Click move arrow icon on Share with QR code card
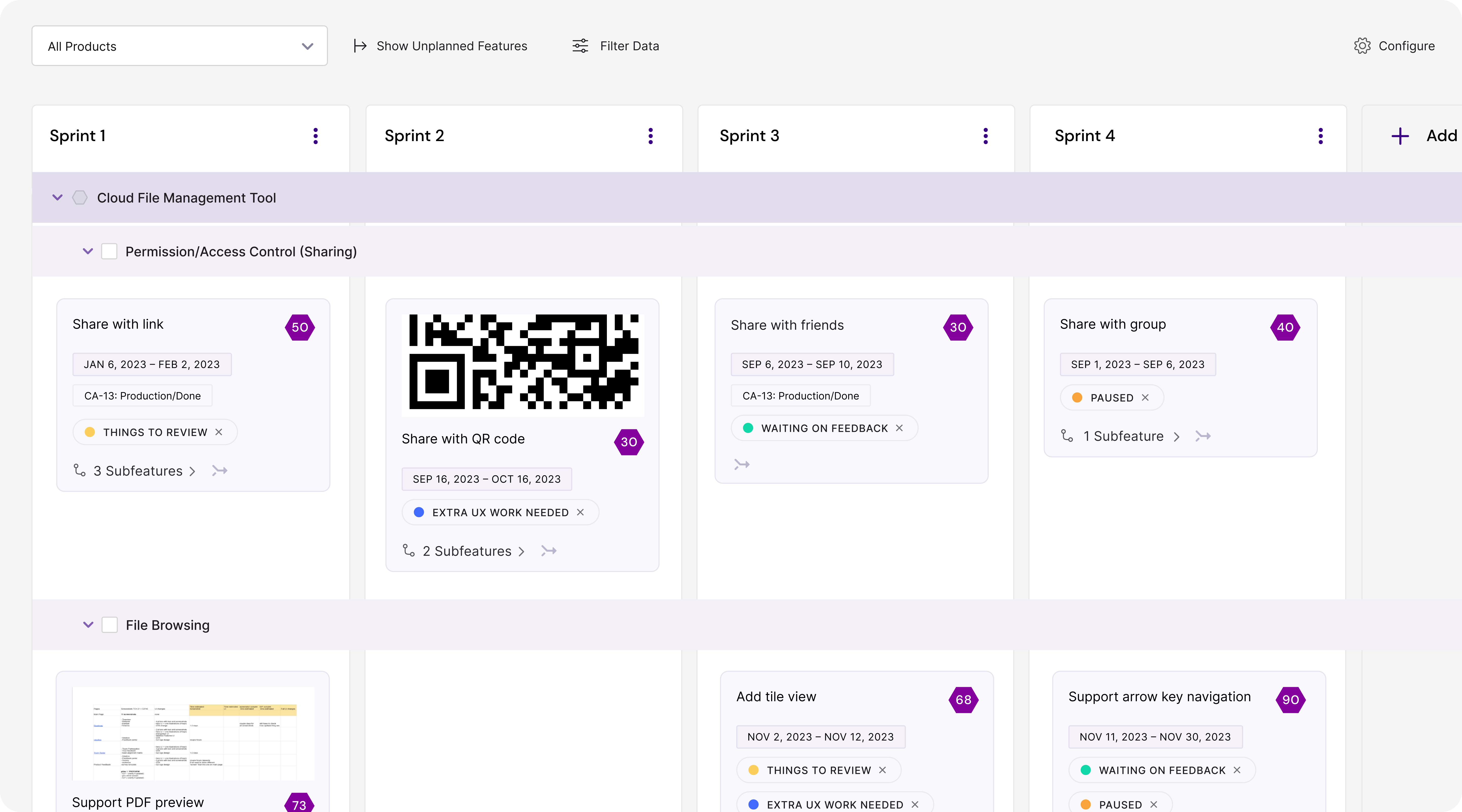This screenshot has height=812, width=1462. [x=549, y=550]
